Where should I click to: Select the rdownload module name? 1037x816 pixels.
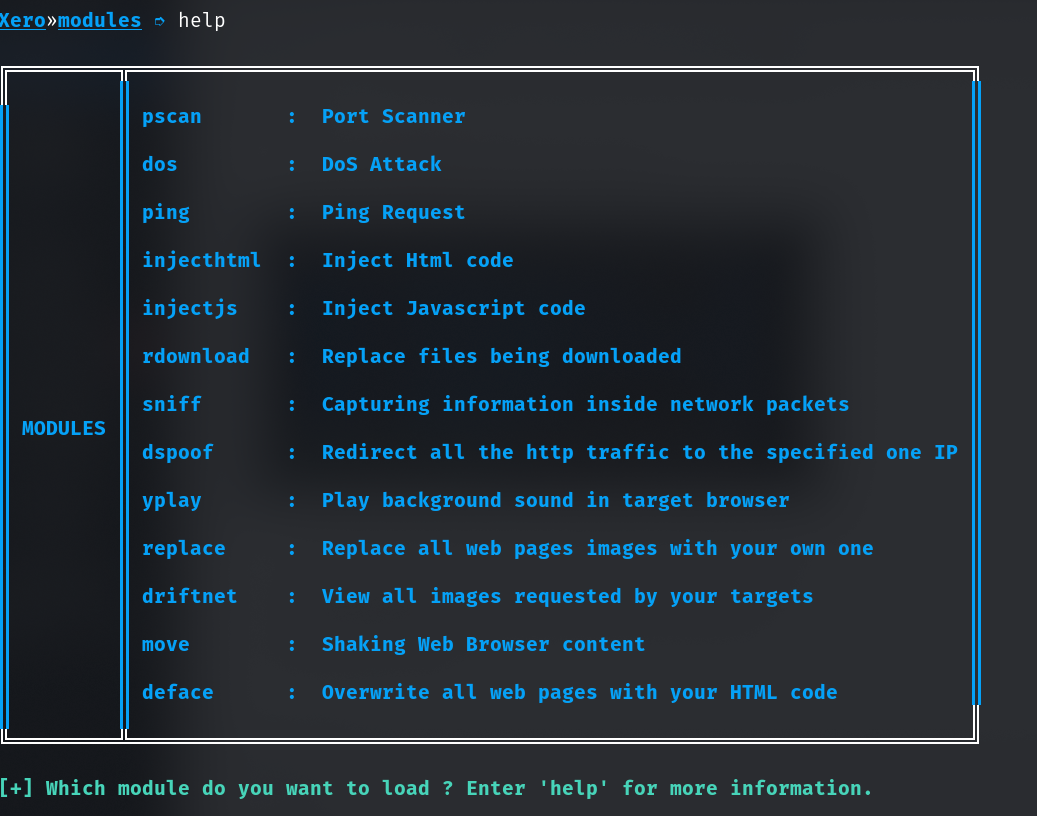[x=195, y=357]
